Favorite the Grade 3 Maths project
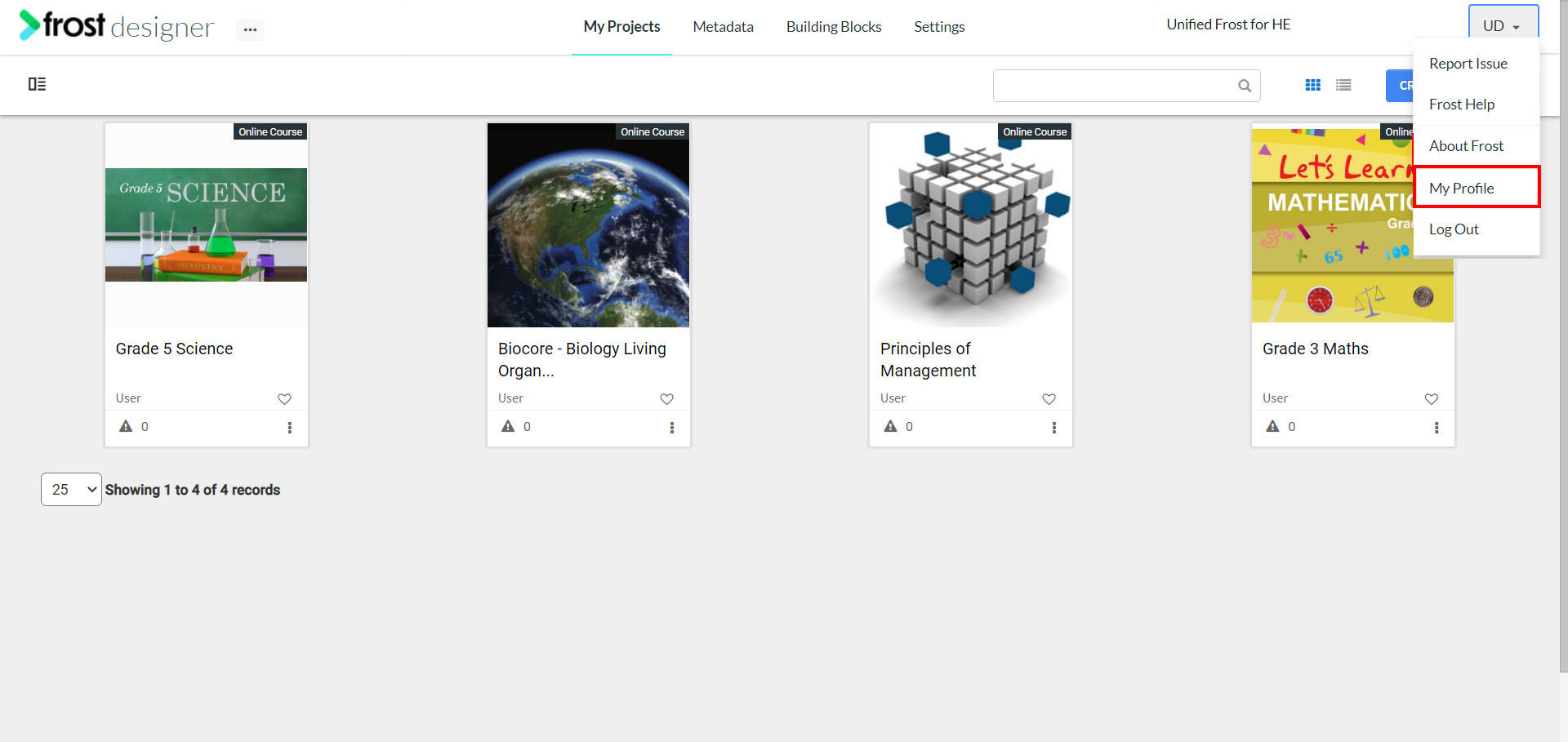1568x742 pixels. coord(1431,399)
